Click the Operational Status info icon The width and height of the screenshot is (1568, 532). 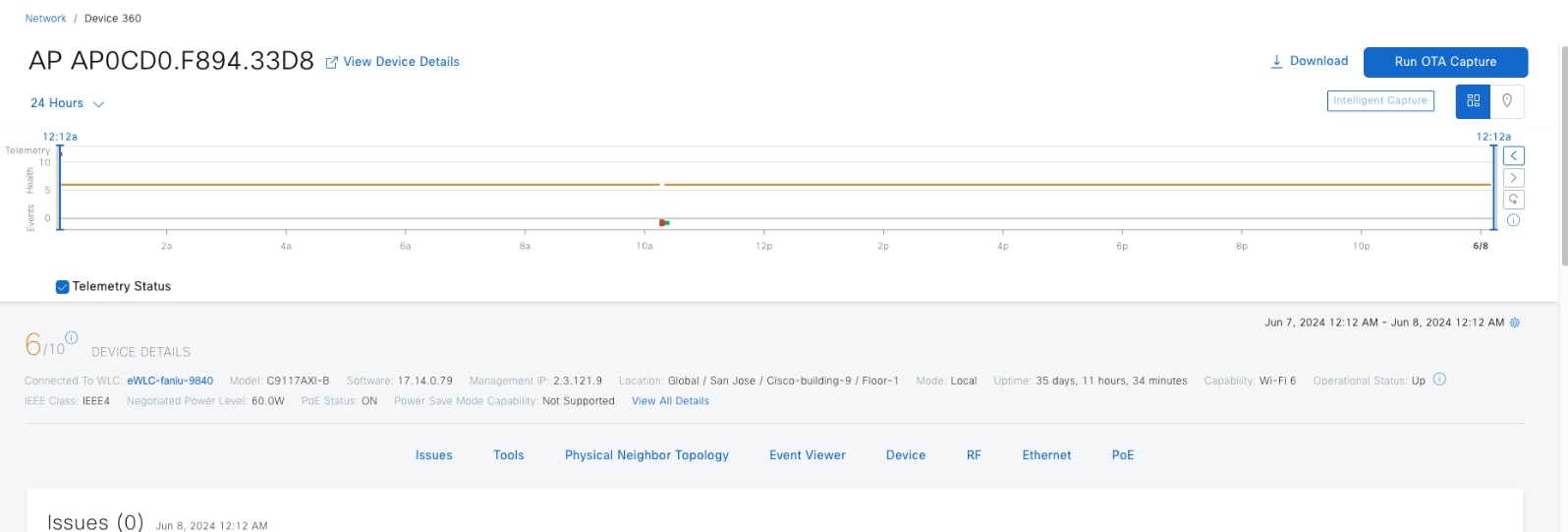click(x=1439, y=380)
